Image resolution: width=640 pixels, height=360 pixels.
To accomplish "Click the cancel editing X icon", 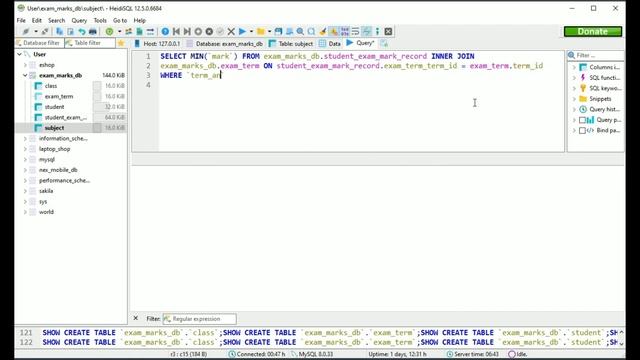I will tap(231, 31).
